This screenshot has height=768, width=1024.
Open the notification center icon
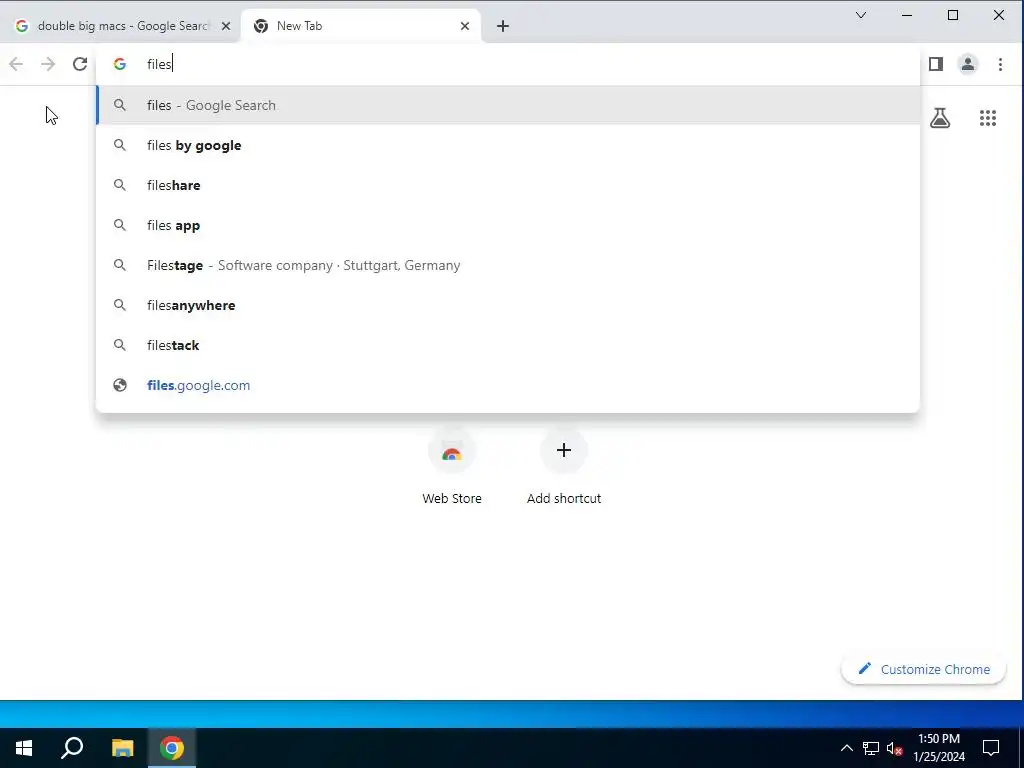pyautogui.click(x=991, y=748)
